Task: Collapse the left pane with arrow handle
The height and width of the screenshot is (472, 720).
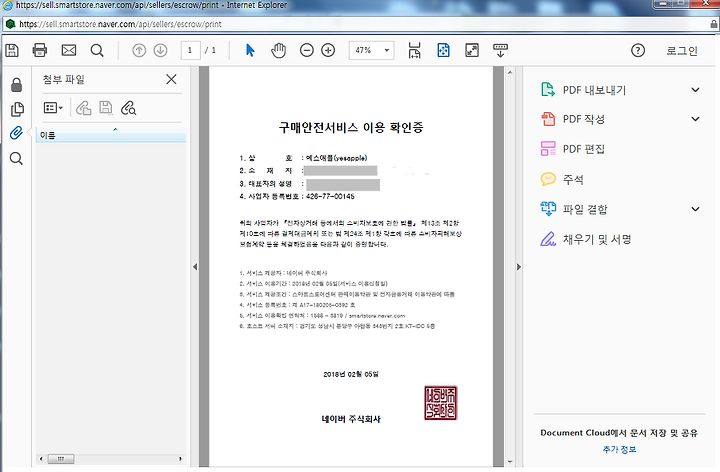Action: [x=195, y=267]
